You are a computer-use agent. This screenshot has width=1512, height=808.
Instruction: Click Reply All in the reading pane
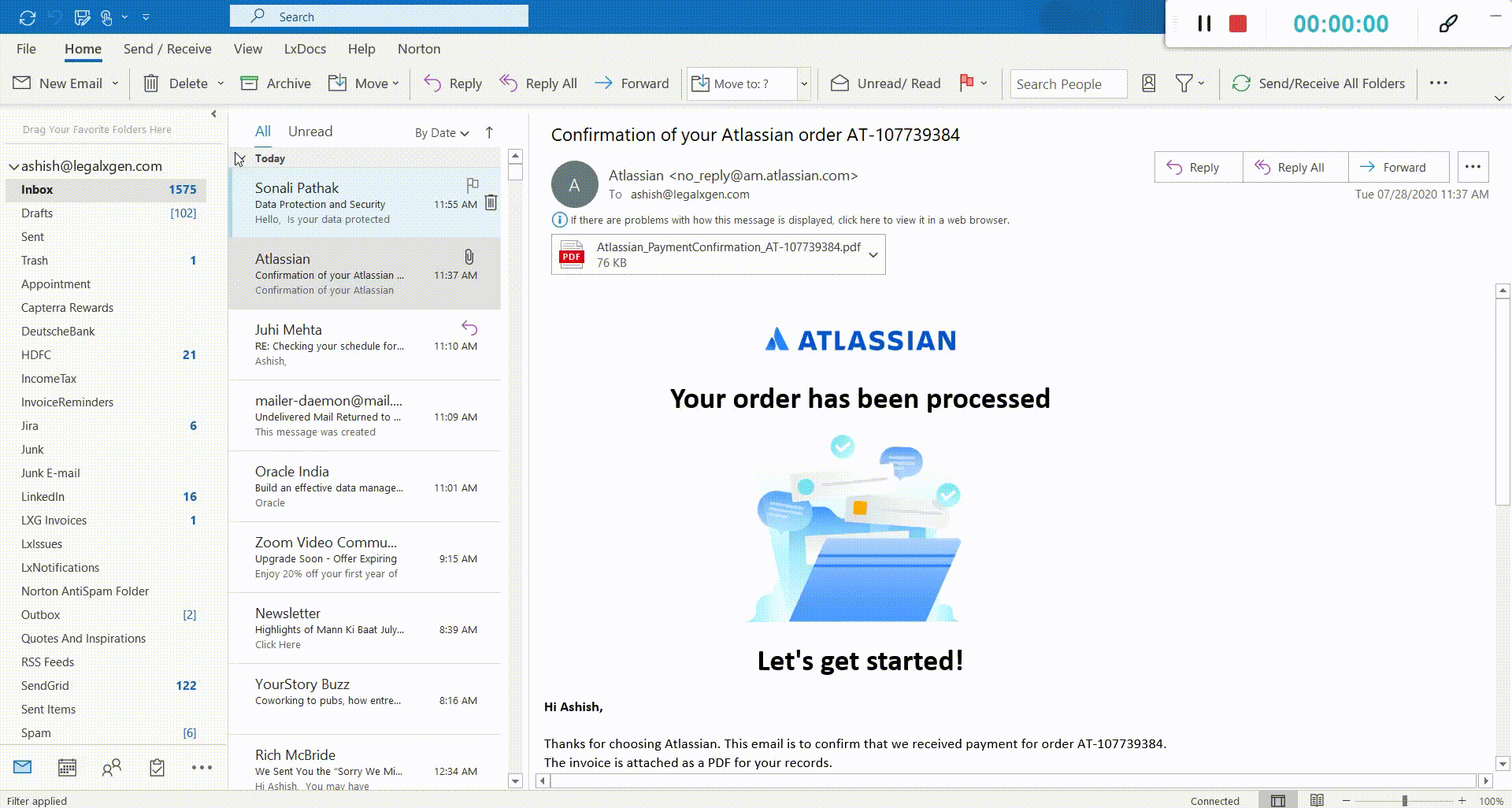coord(1290,167)
